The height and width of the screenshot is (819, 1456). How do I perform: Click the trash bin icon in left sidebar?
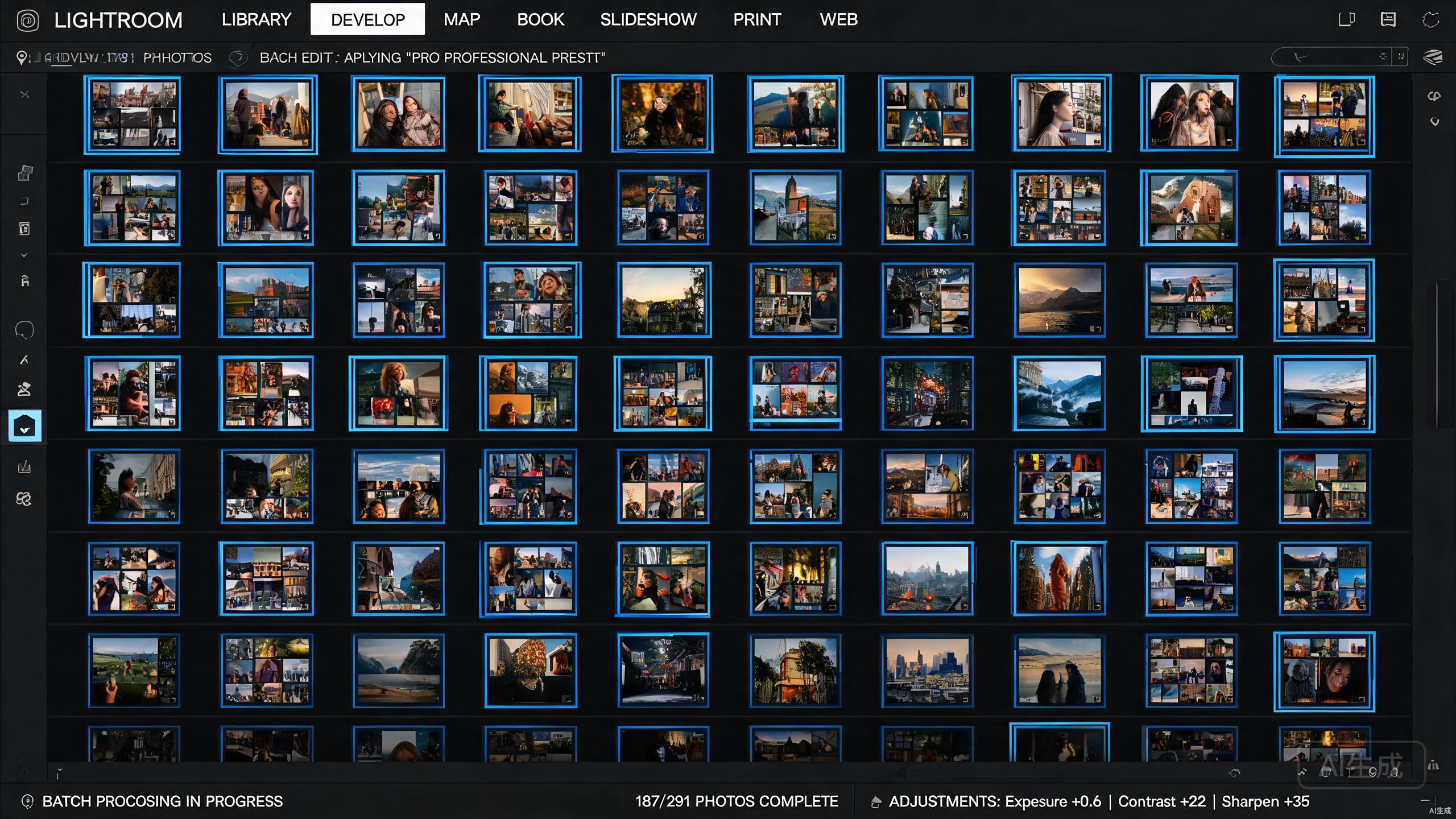coord(24,228)
